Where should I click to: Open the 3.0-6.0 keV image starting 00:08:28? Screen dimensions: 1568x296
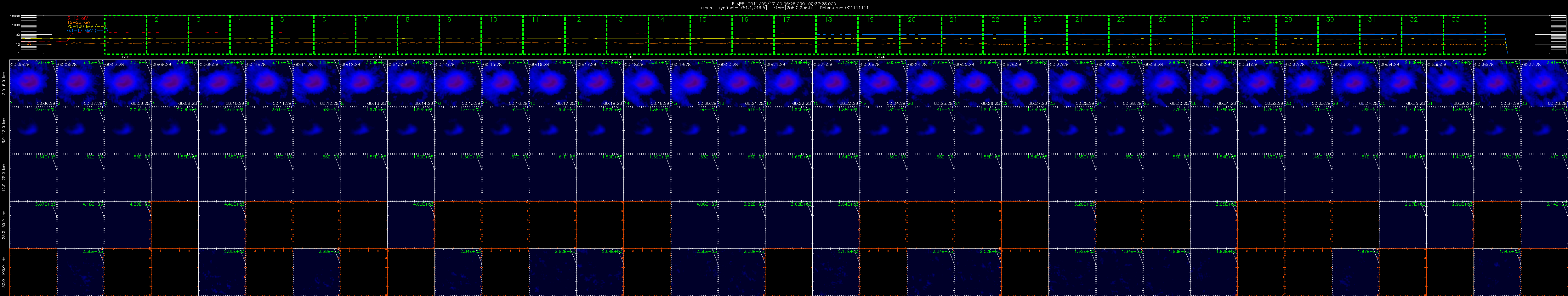(x=175, y=83)
